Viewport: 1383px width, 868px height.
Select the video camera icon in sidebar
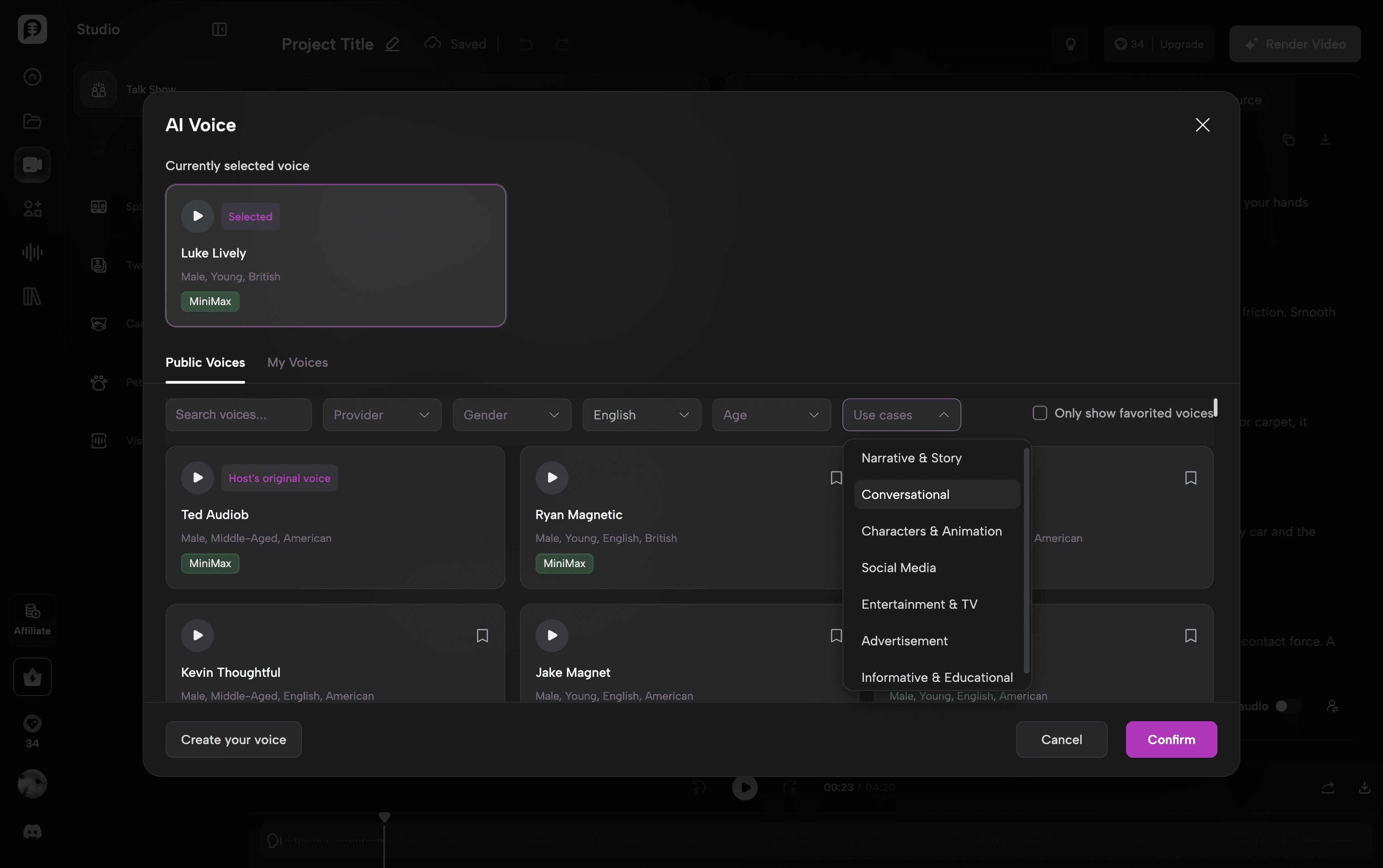pyautogui.click(x=32, y=165)
